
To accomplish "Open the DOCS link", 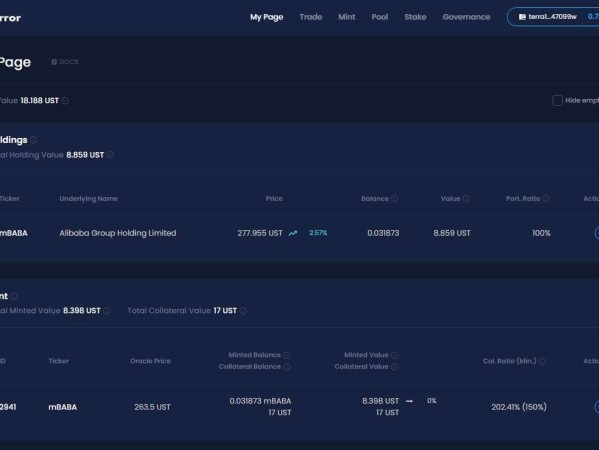I will point(65,62).
